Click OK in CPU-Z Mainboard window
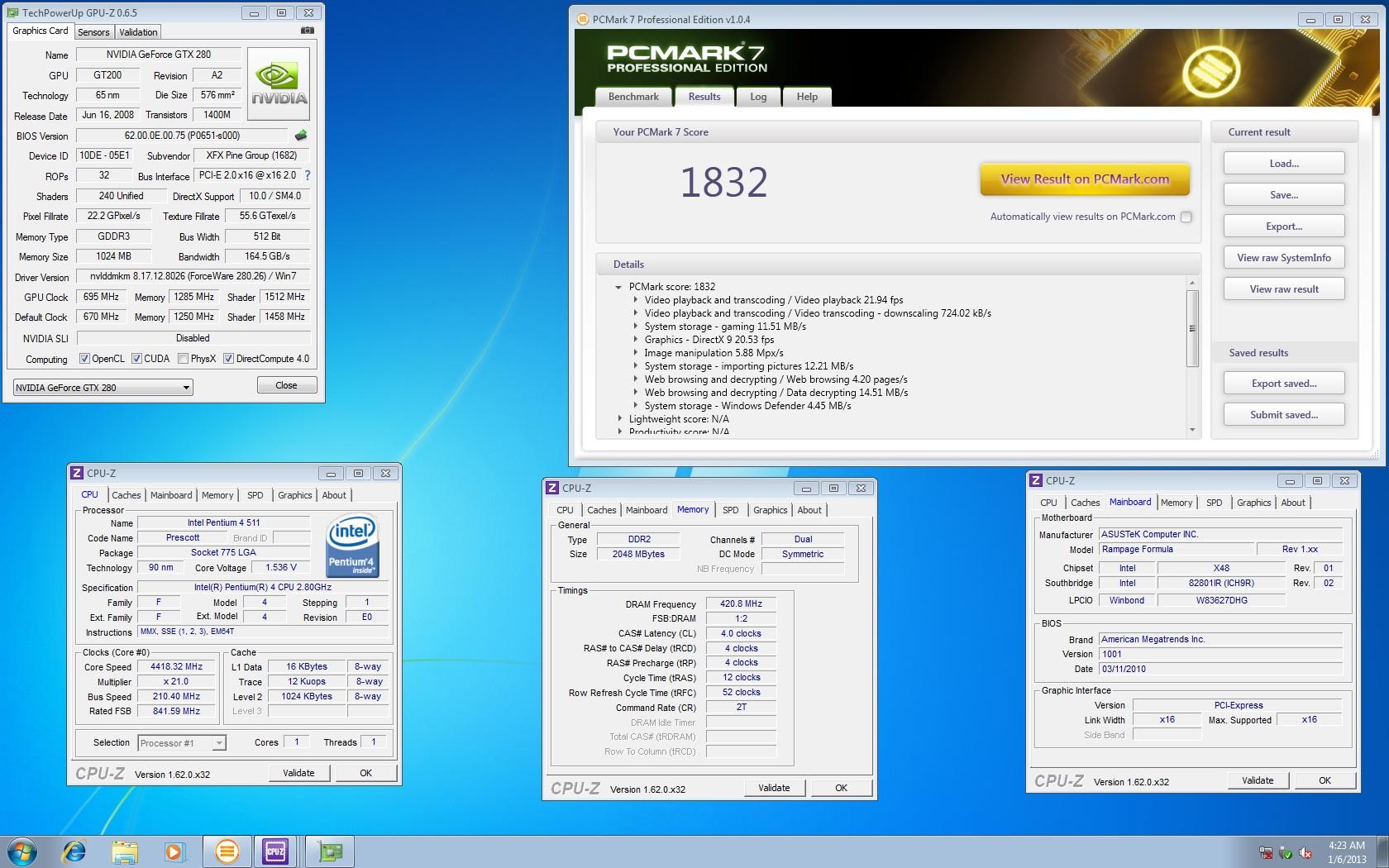 (1325, 780)
